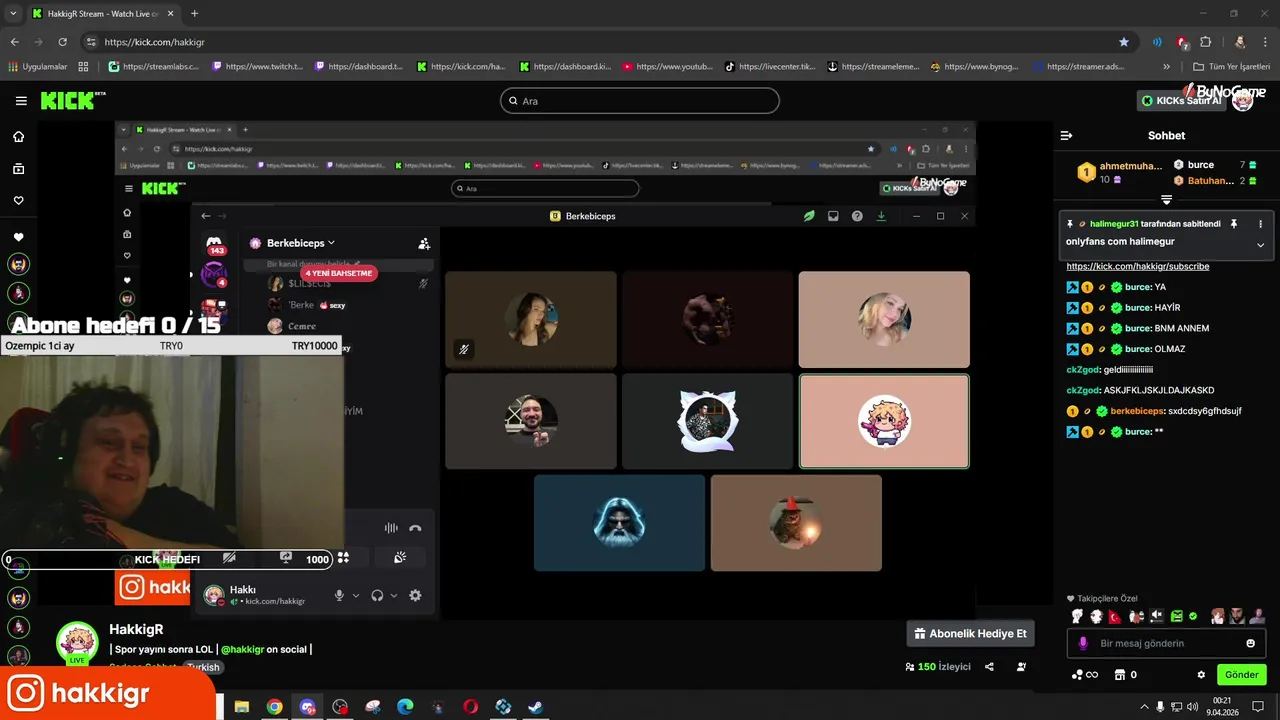This screenshot has height=720, width=1280.
Task: Open livecenter.tik bookmark
Action: [x=770, y=67]
